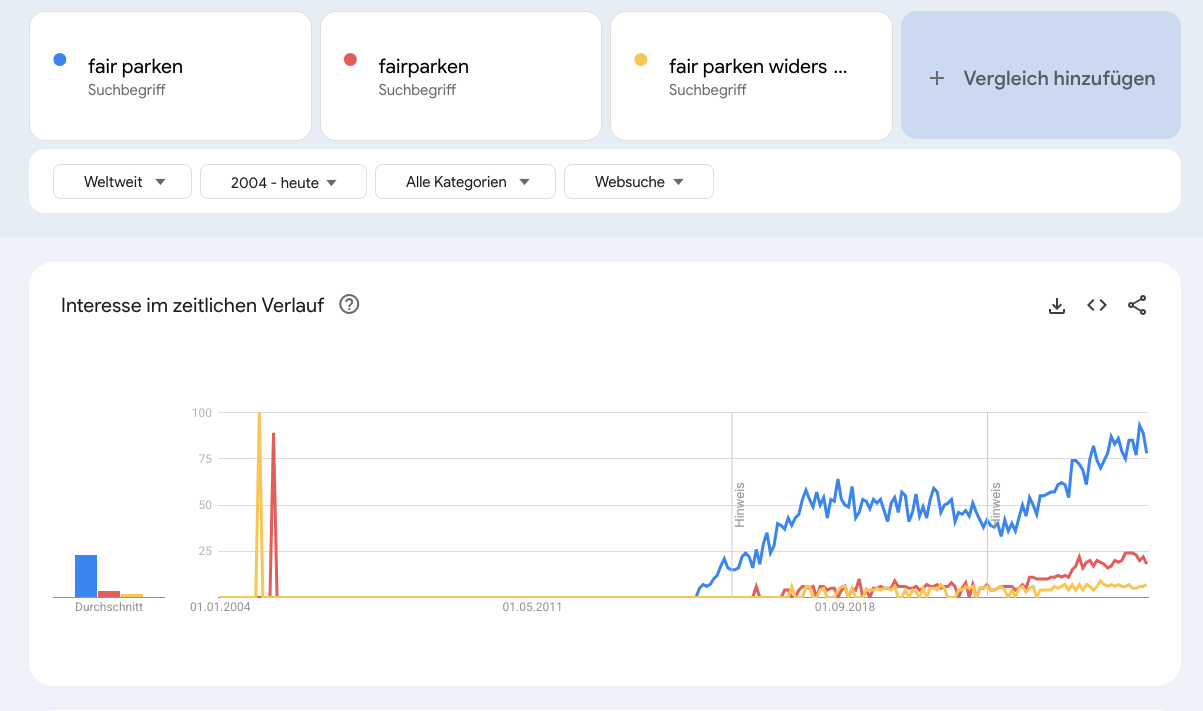Open the embed code icon
1203x711 pixels.
tap(1097, 306)
